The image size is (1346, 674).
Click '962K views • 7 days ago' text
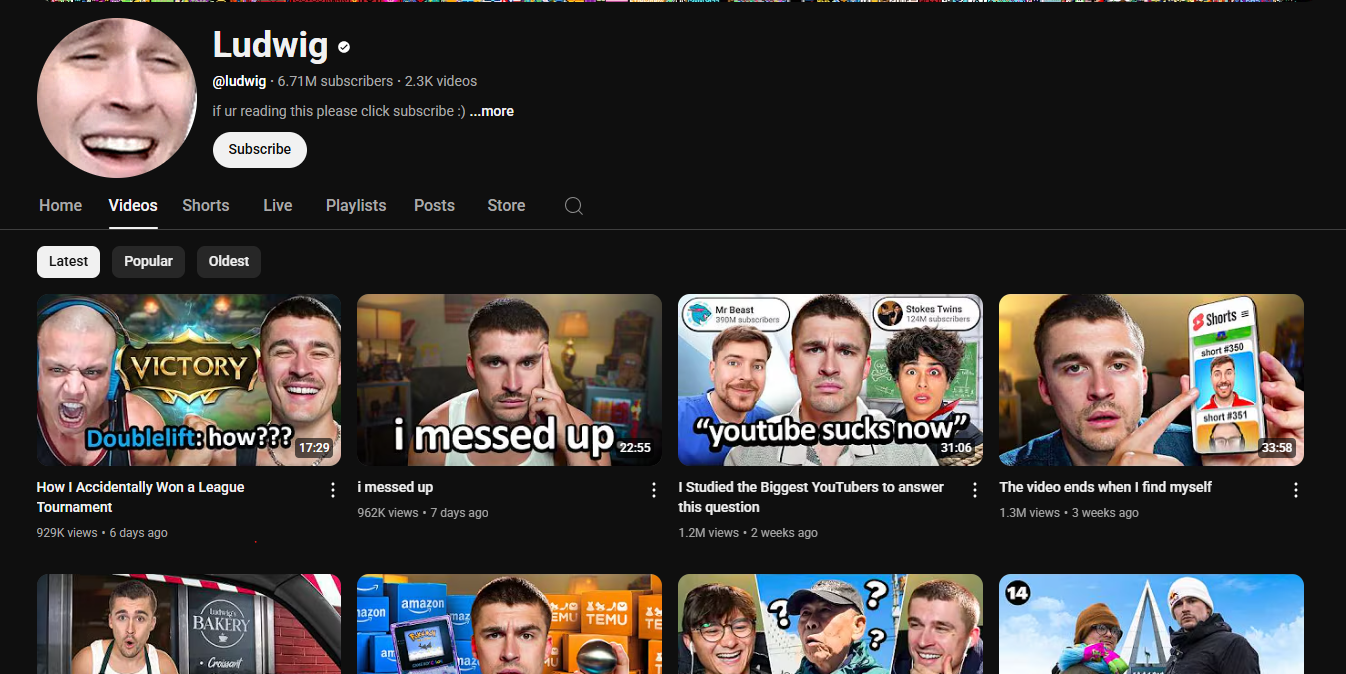(x=423, y=513)
